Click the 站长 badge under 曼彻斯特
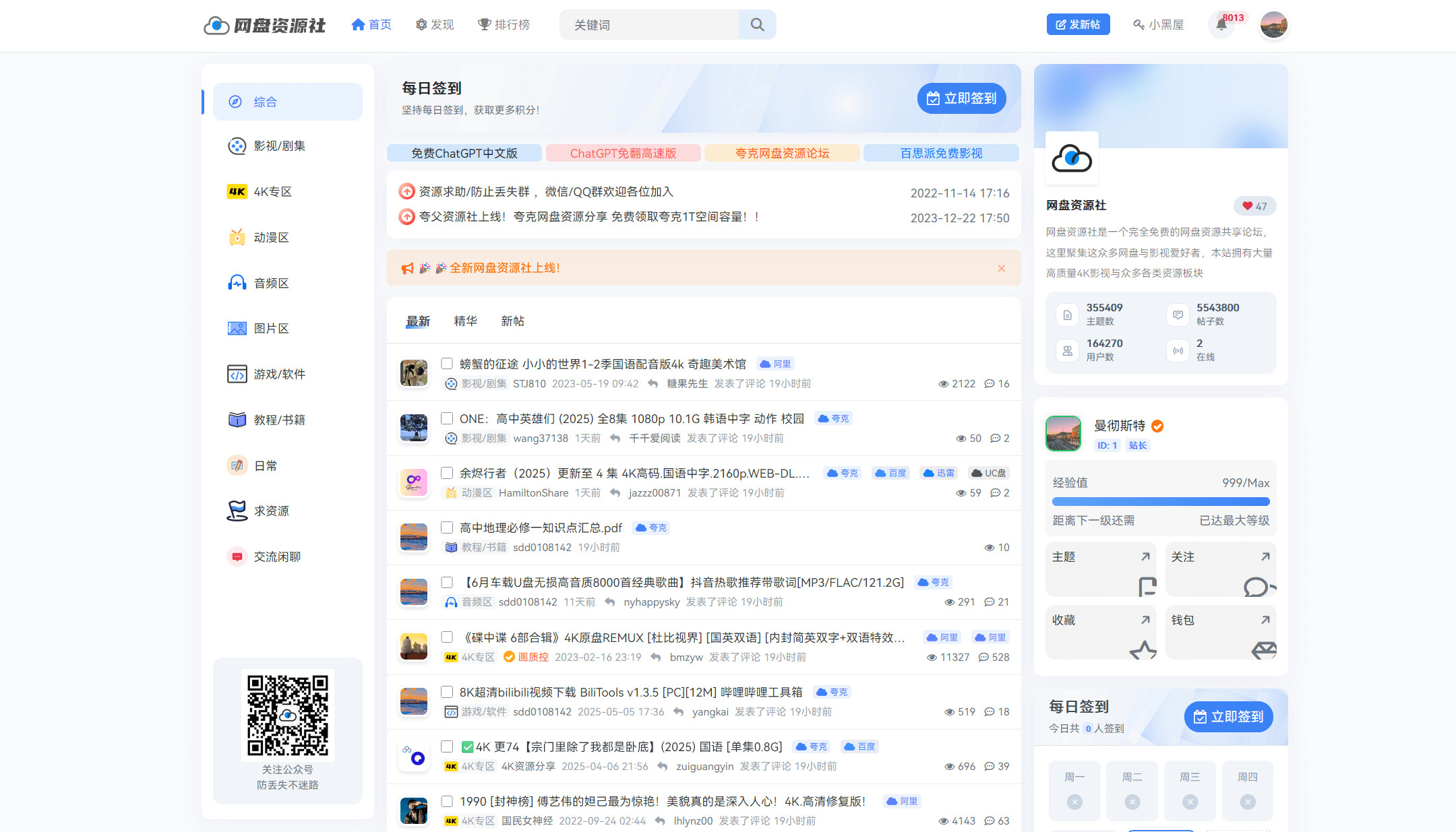The width and height of the screenshot is (1456, 832). (1138, 445)
